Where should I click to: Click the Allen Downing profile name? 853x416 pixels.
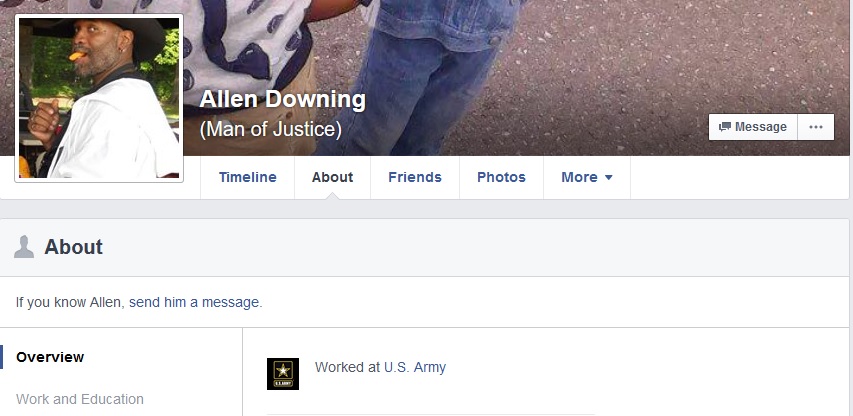(x=283, y=100)
